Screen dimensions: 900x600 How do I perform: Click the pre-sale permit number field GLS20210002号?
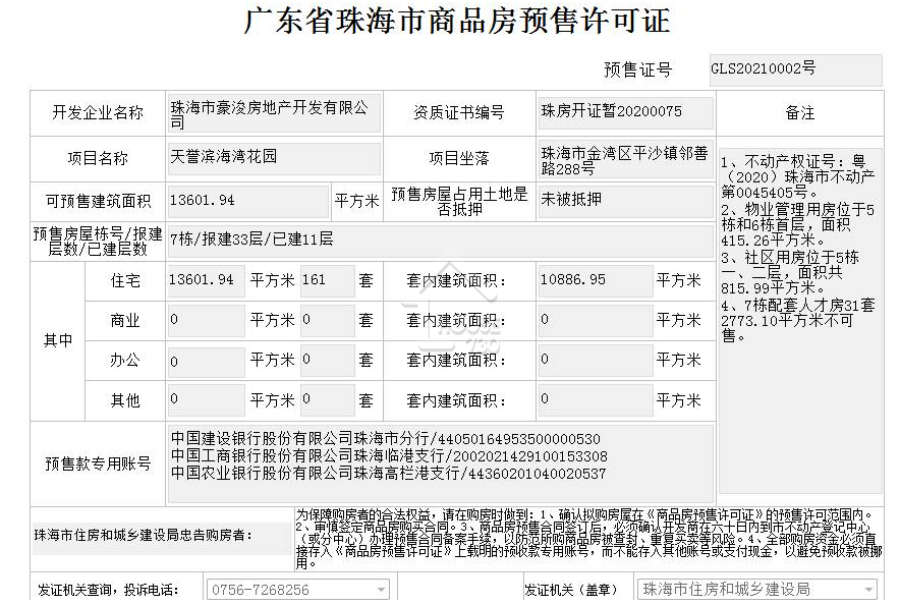[x=796, y=70]
